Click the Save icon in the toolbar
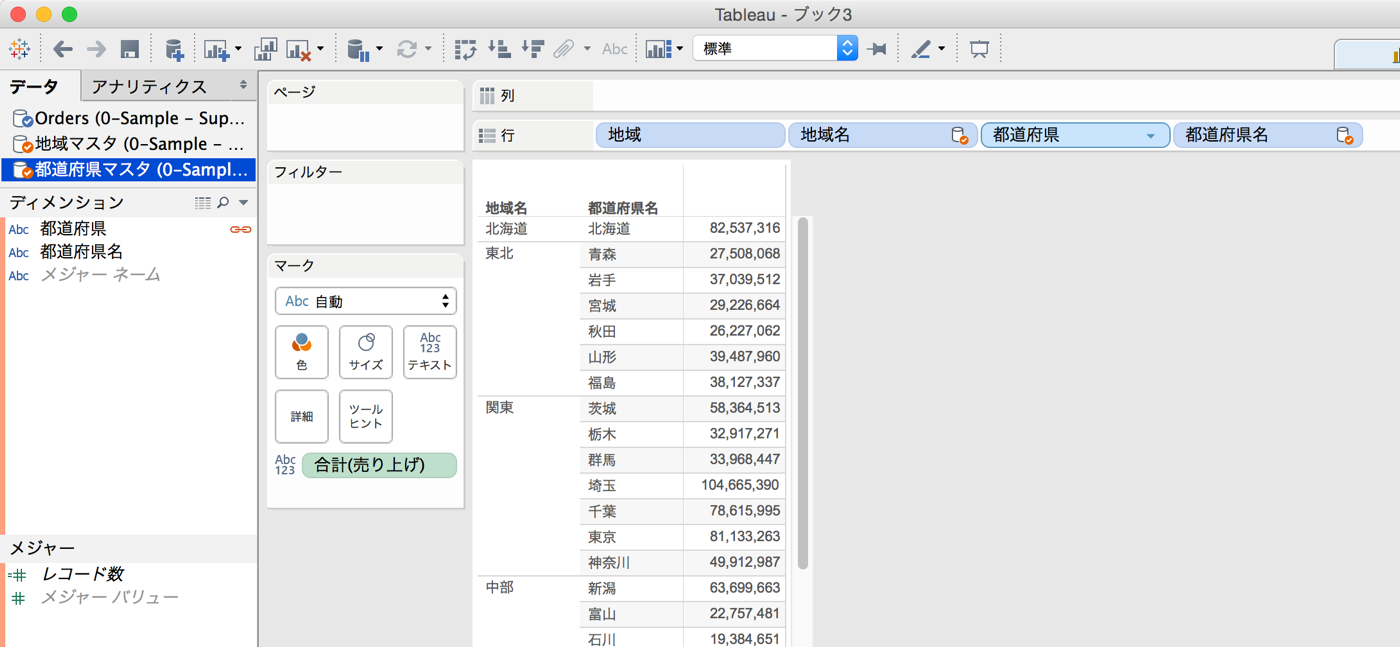 (131, 48)
